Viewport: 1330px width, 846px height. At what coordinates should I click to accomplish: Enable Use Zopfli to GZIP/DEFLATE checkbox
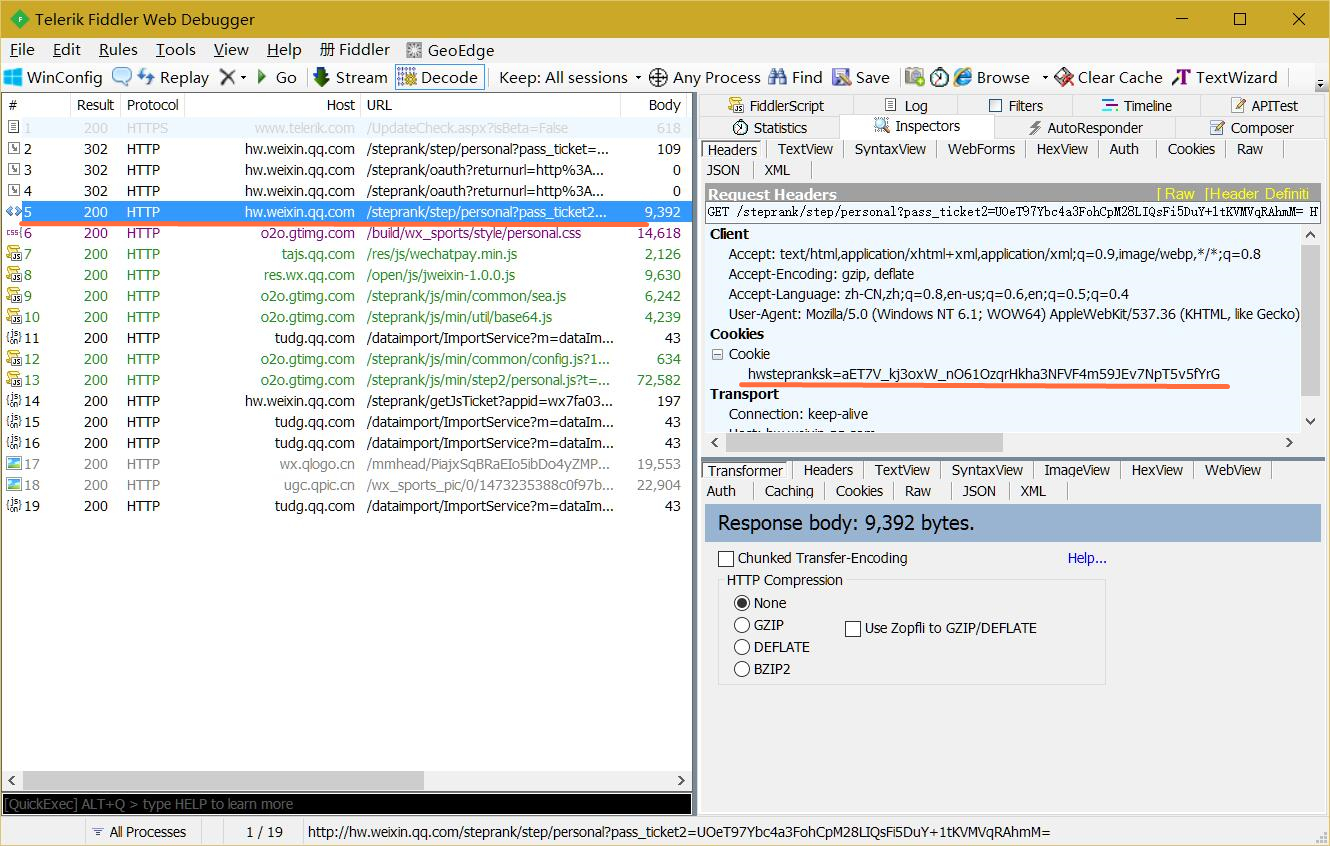coord(853,628)
